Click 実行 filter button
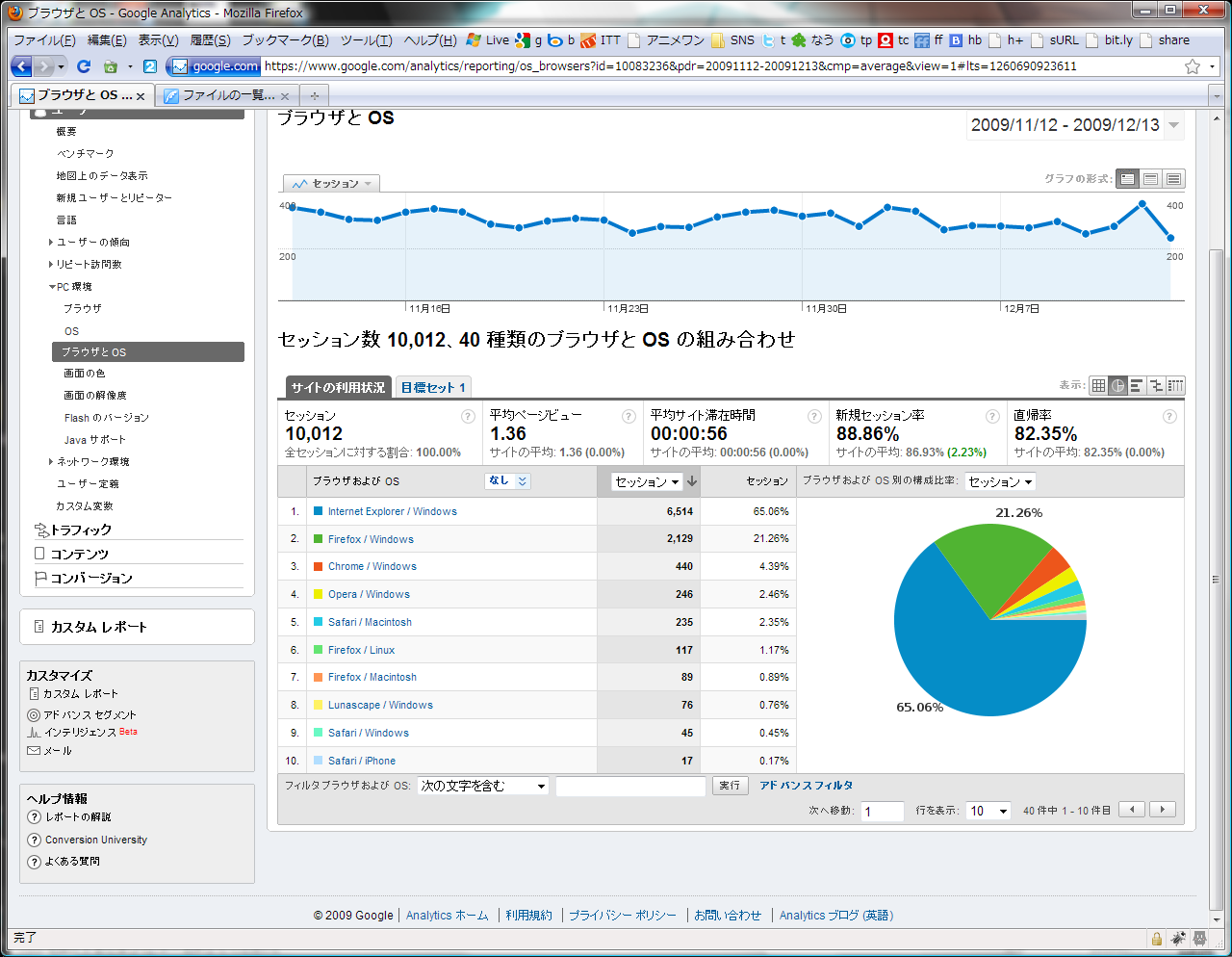The width and height of the screenshot is (1232, 957). click(731, 786)
